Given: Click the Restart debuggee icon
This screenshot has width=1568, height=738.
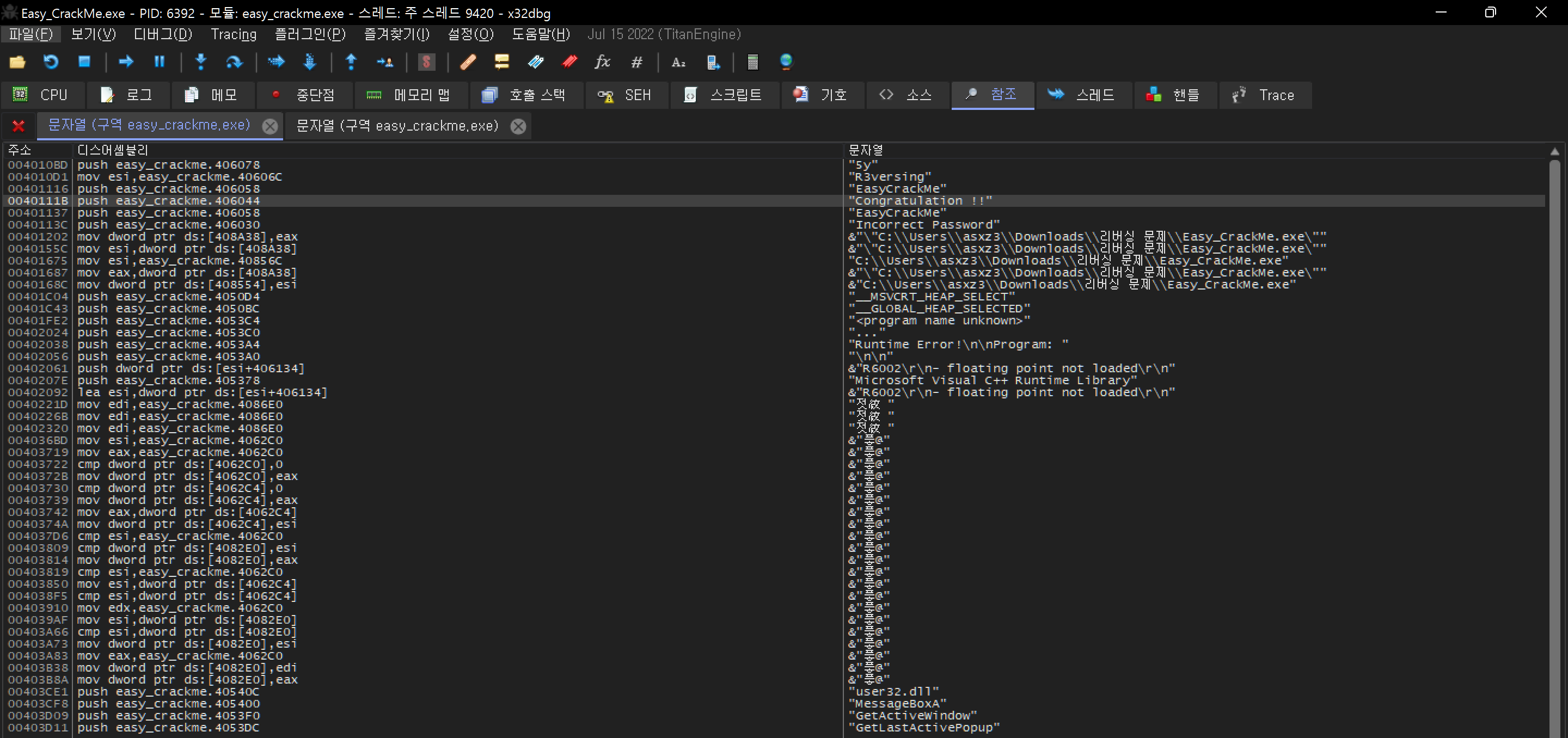Looking at the screenshot, I should coord(51,62).
